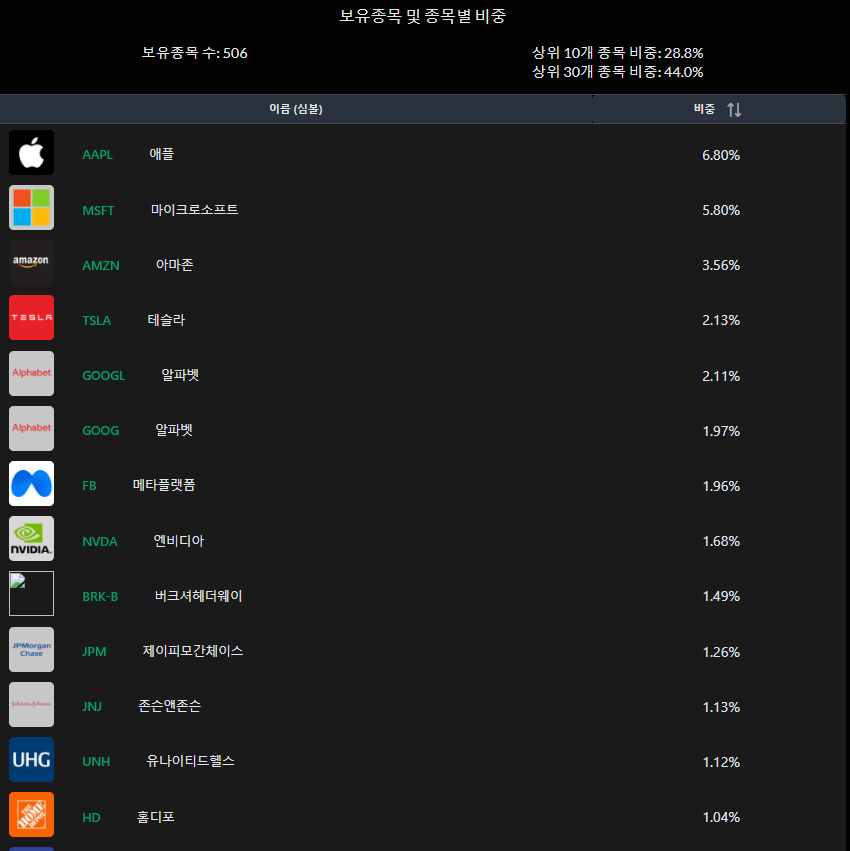Image resolution: width=850 pixels, height=851 pixels.
Task: Click the Home Depot logo icon
Action: (x=31, y=815)
